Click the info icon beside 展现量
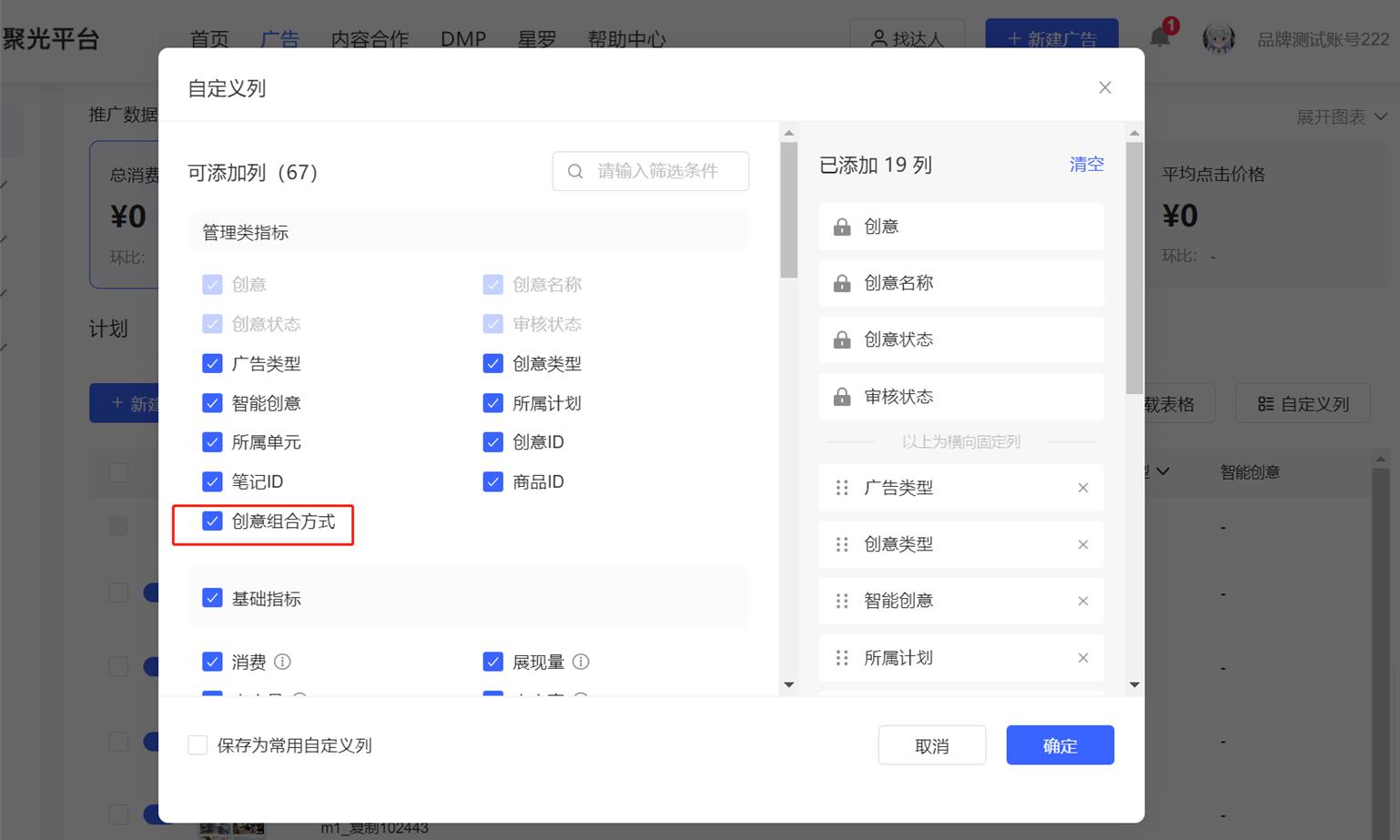 coord(582,662)
